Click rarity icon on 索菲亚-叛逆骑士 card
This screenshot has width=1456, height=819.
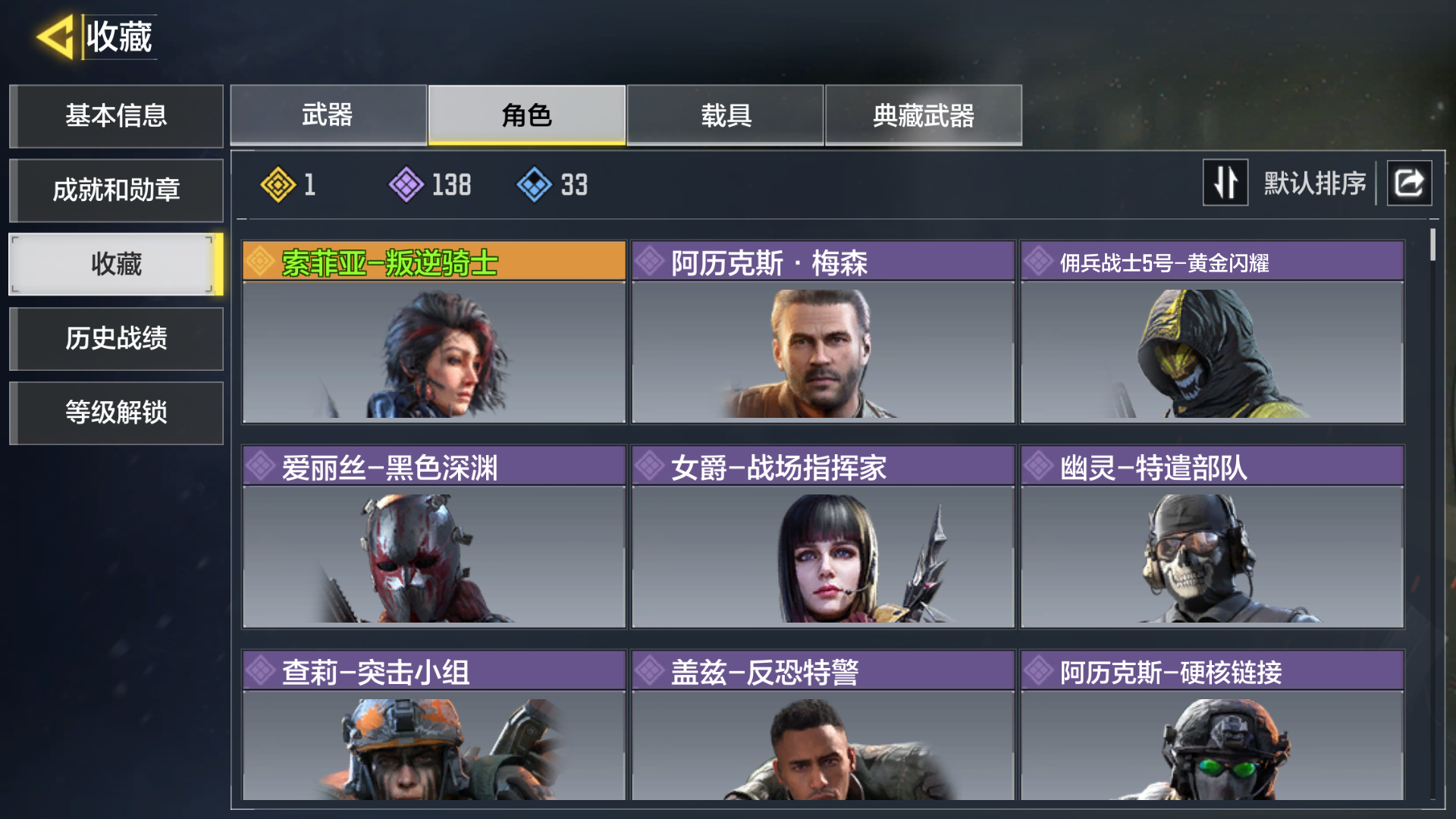260,262
